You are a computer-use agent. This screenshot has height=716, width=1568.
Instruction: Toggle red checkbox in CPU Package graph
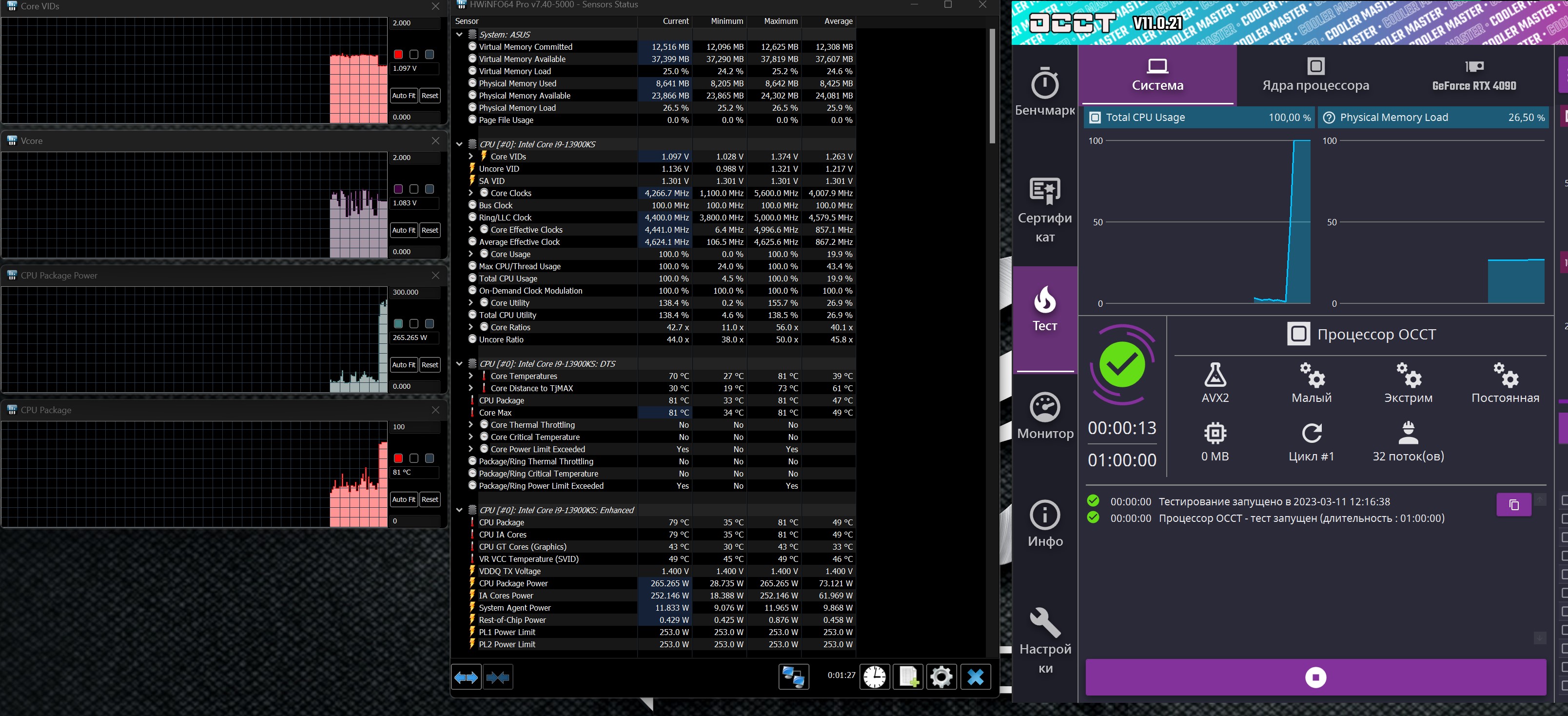click(x=398, y=458)
